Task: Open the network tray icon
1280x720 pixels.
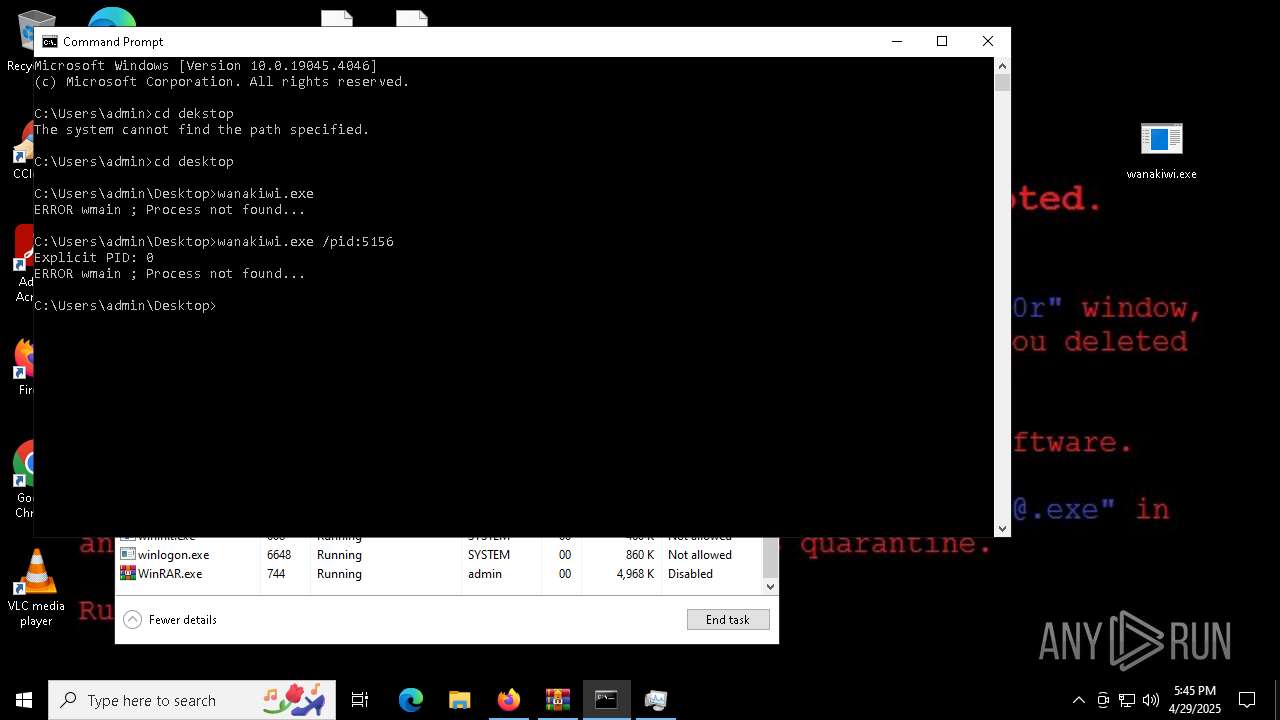Action: tap(1127, 700)
